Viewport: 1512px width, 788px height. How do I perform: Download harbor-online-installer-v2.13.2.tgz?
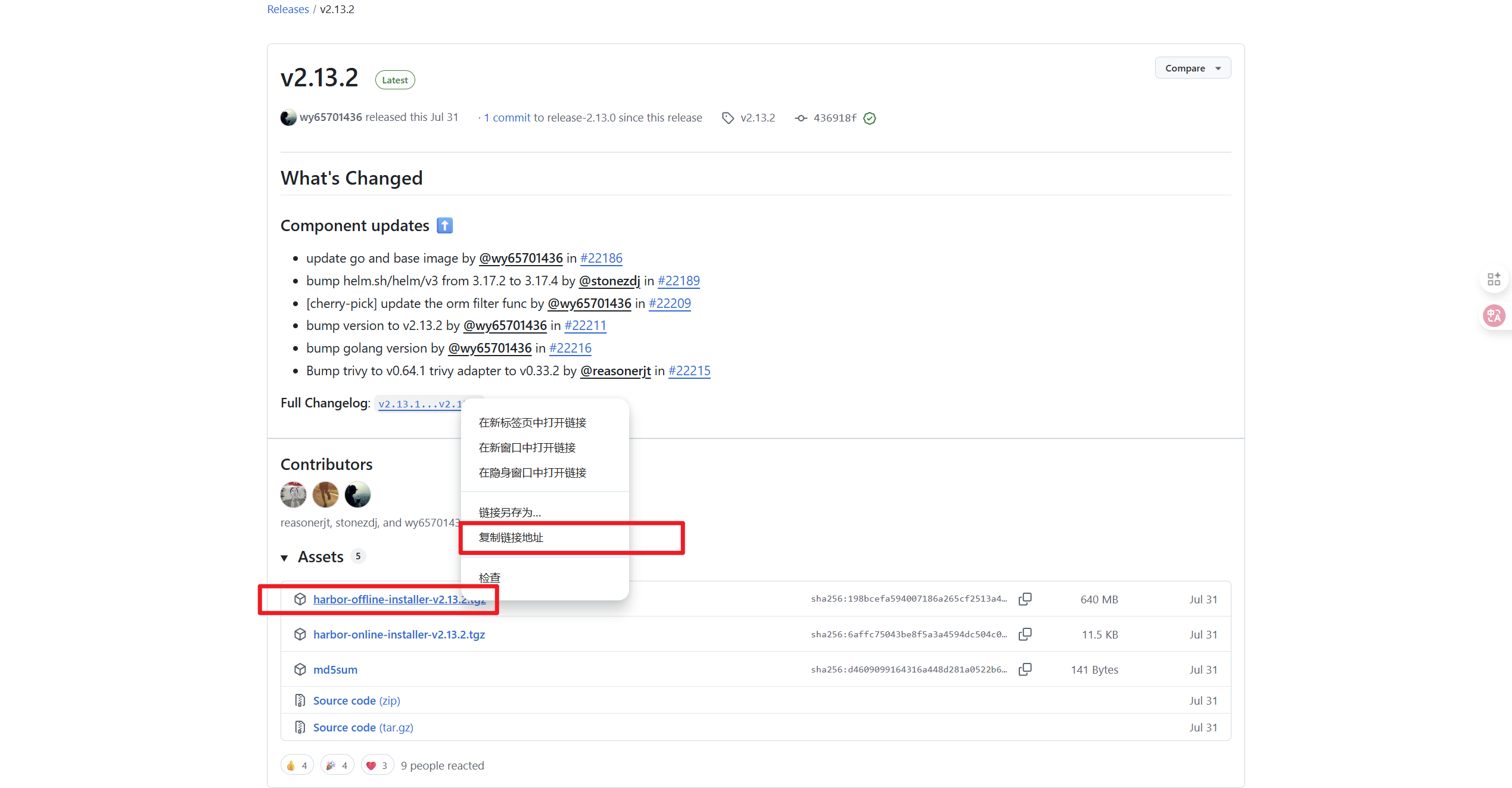399,634
